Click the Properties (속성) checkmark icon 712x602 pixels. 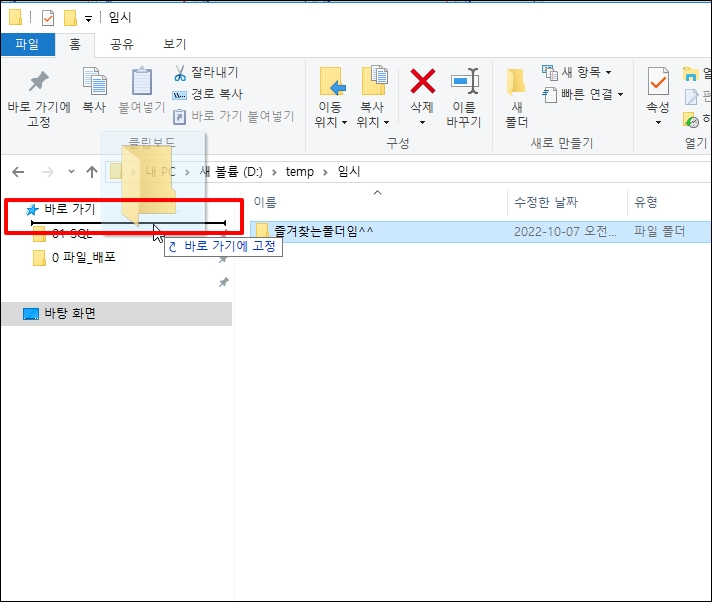(658, 81)
